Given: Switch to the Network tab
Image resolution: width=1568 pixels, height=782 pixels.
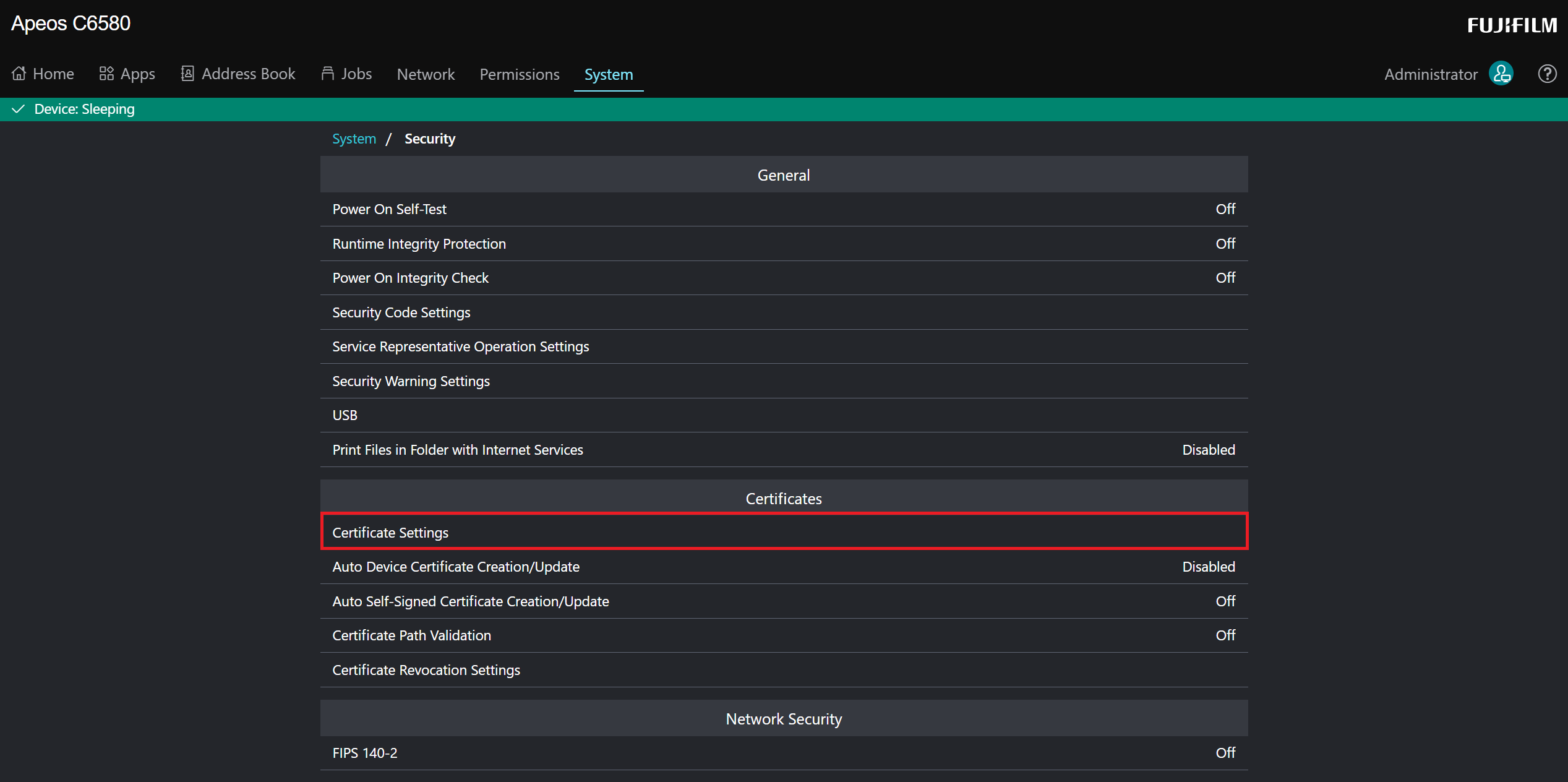Looking at the screenshot, I should click(x=426, y=74).
